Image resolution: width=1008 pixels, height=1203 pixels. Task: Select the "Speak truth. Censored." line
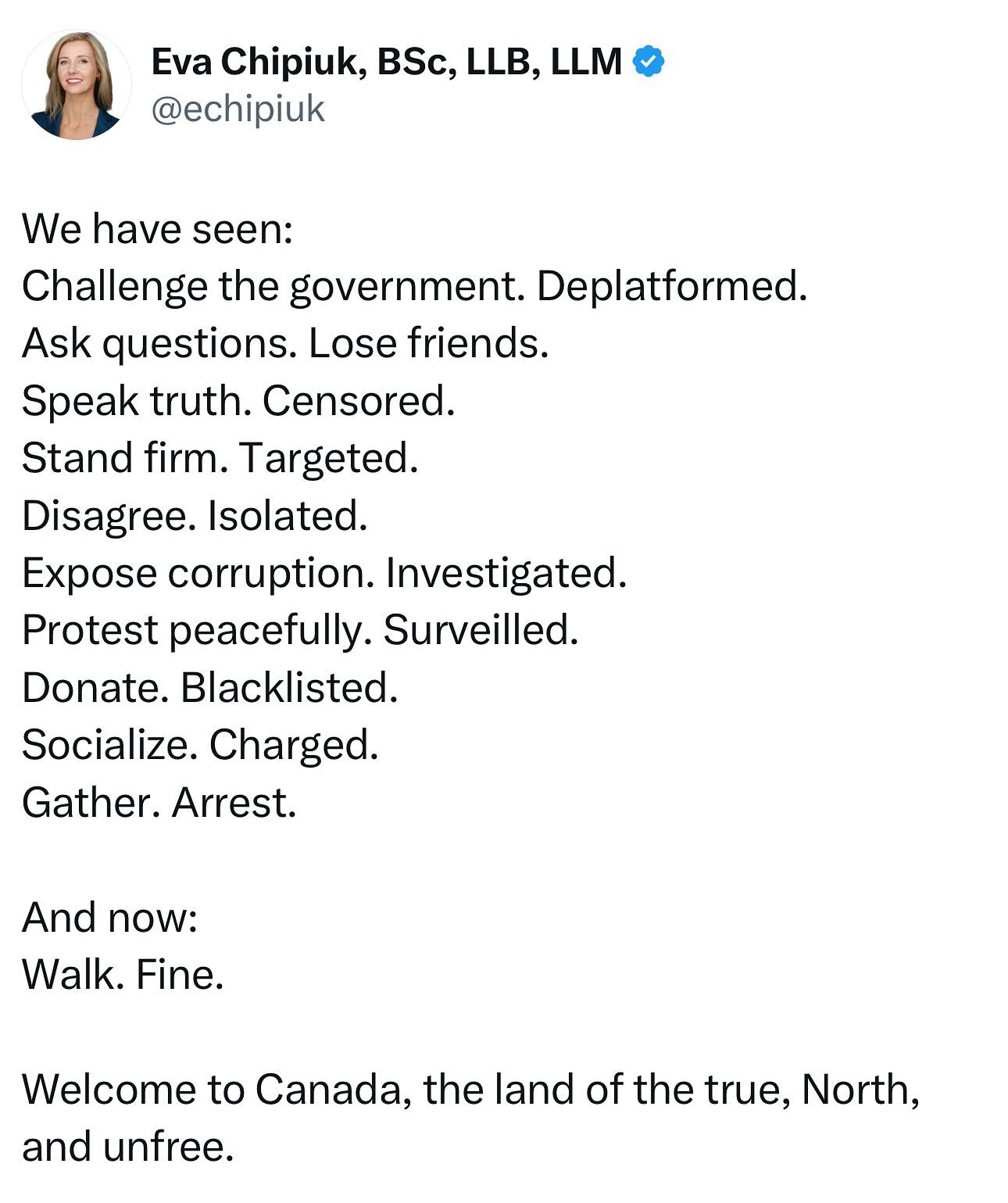click(x=238, y=401)
